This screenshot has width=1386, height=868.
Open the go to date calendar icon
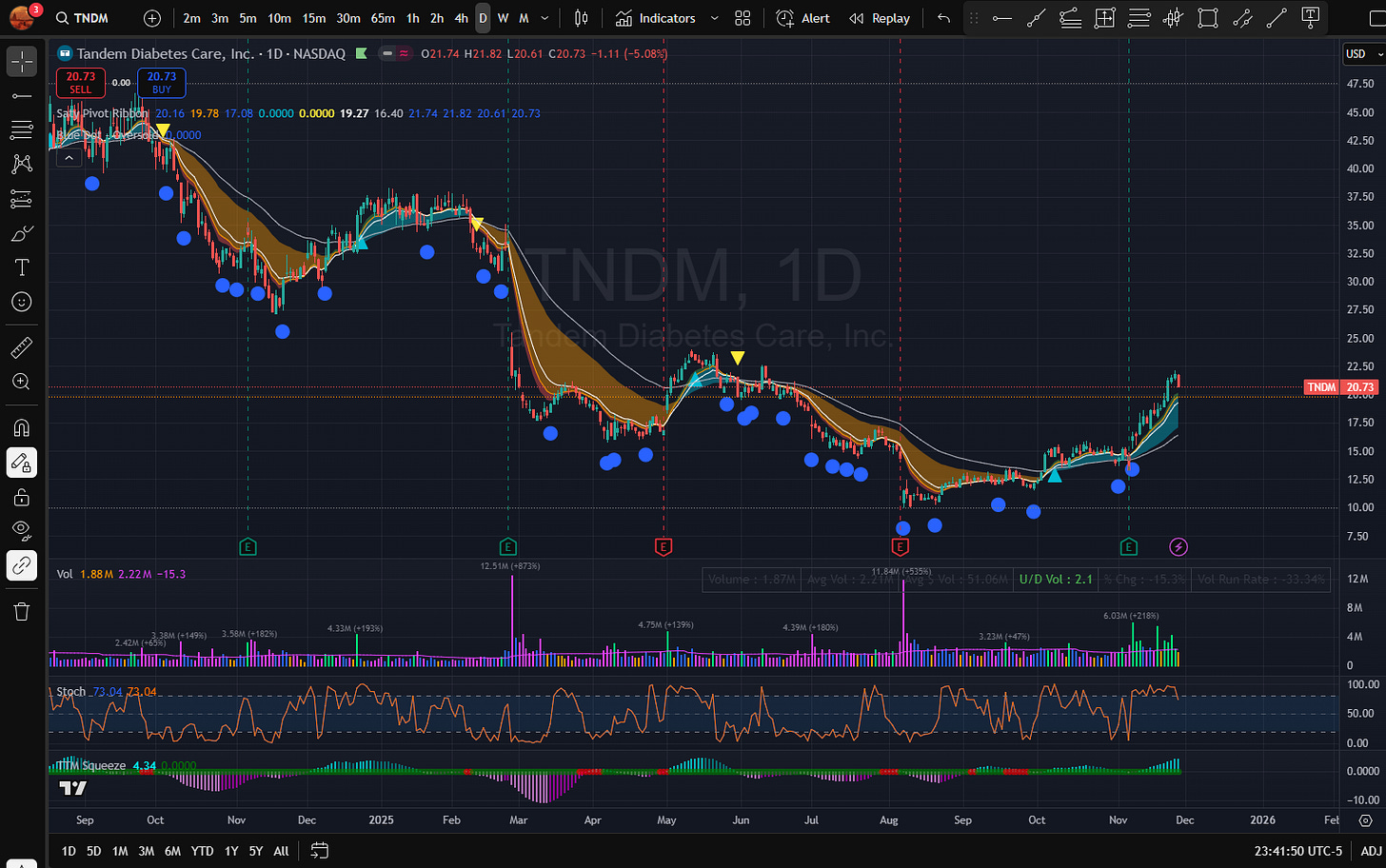tap(320, 851)
